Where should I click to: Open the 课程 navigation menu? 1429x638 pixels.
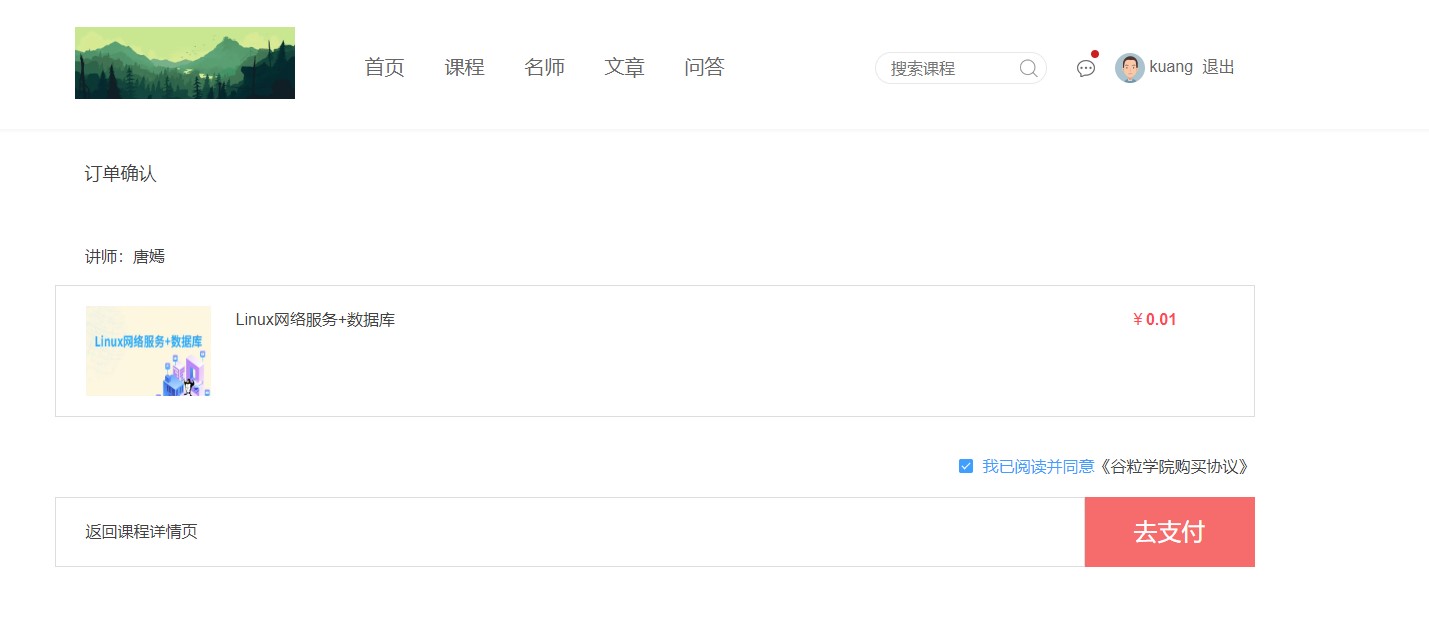[x=464, y=67]
